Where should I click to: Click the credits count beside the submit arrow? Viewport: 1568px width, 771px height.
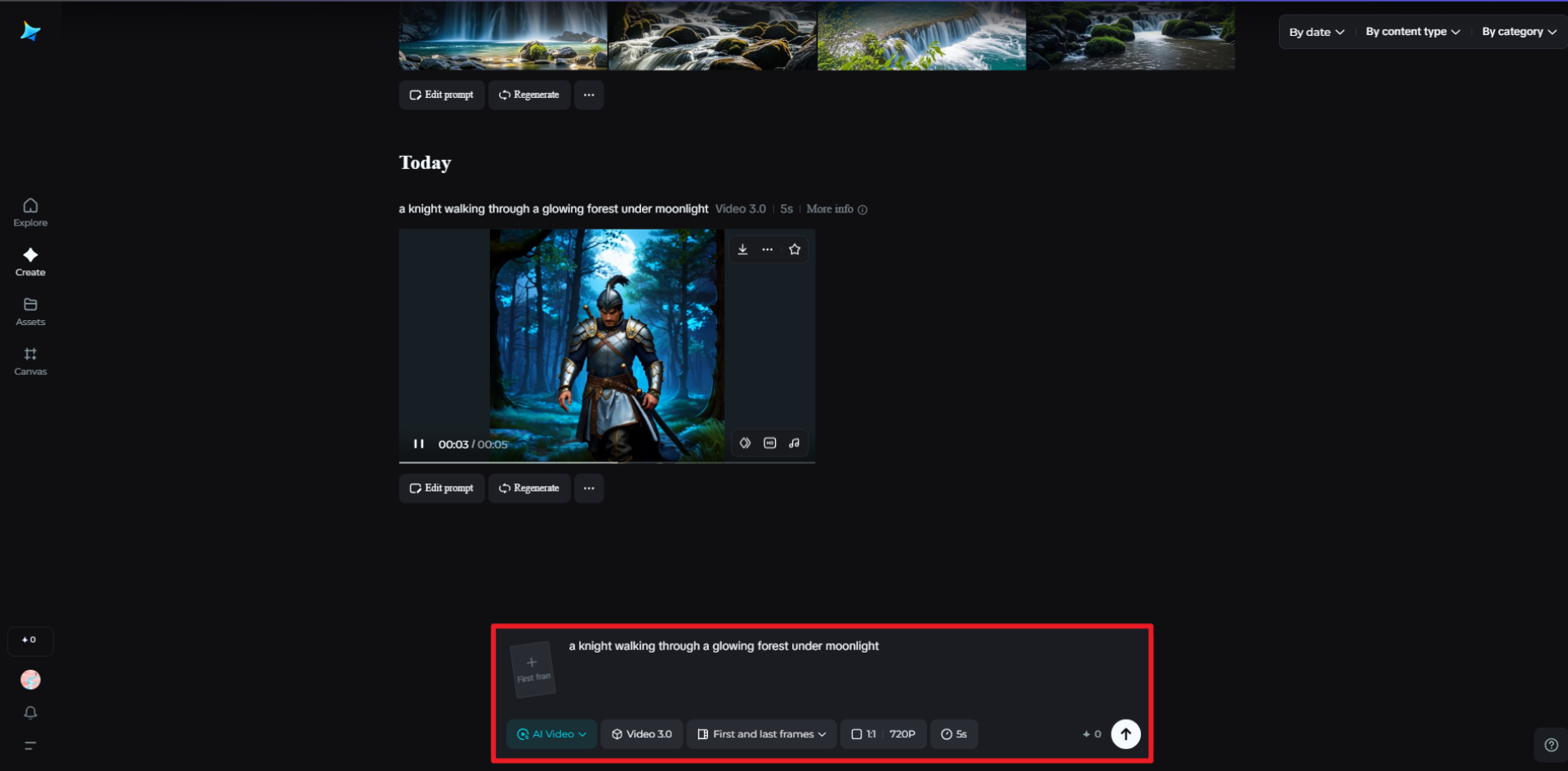tap(1092, 734)
